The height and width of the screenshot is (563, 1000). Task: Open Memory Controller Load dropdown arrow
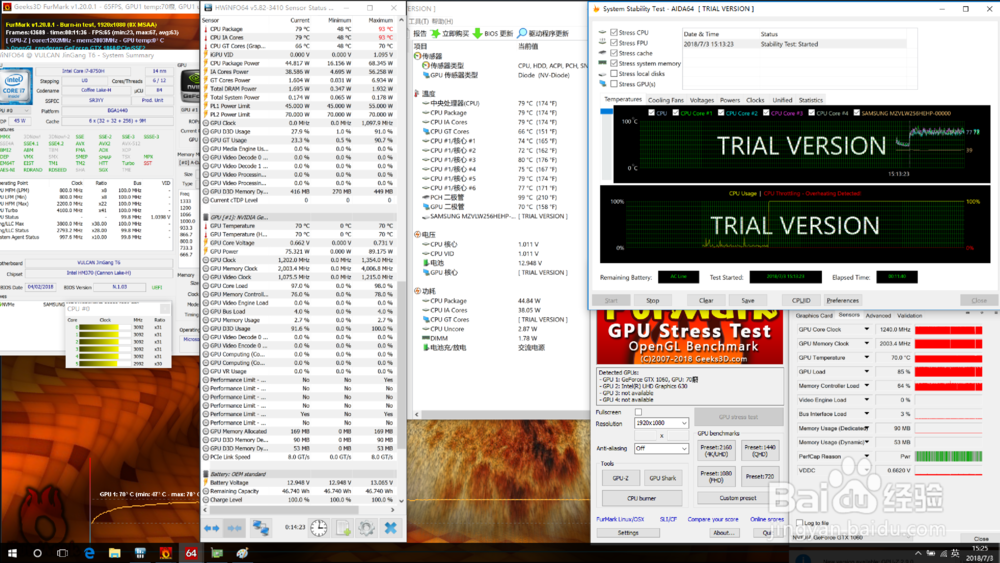pos(867,386)
